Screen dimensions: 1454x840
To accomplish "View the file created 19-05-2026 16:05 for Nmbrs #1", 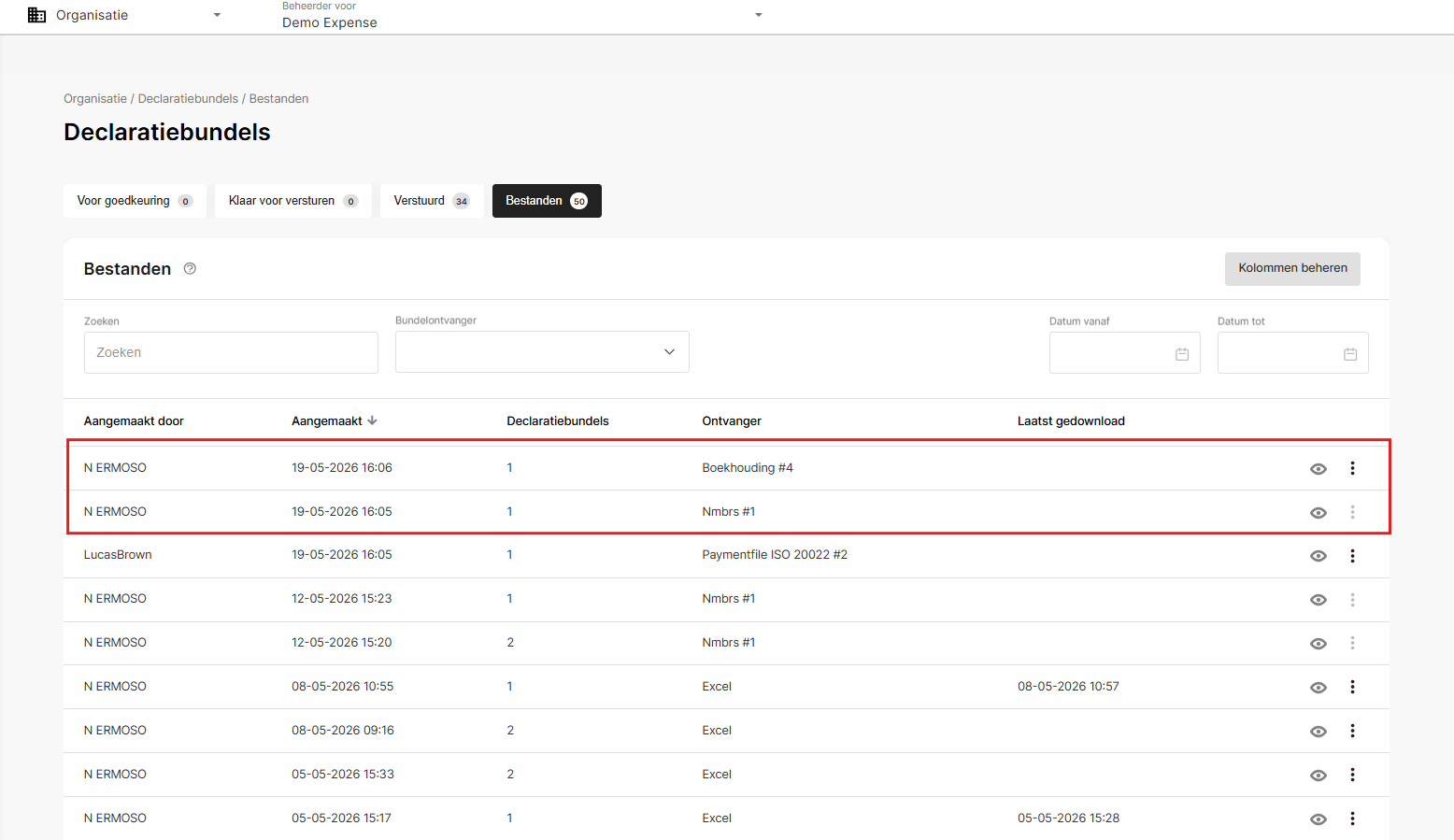I will pyautogui.click(x=1319, y=513).
